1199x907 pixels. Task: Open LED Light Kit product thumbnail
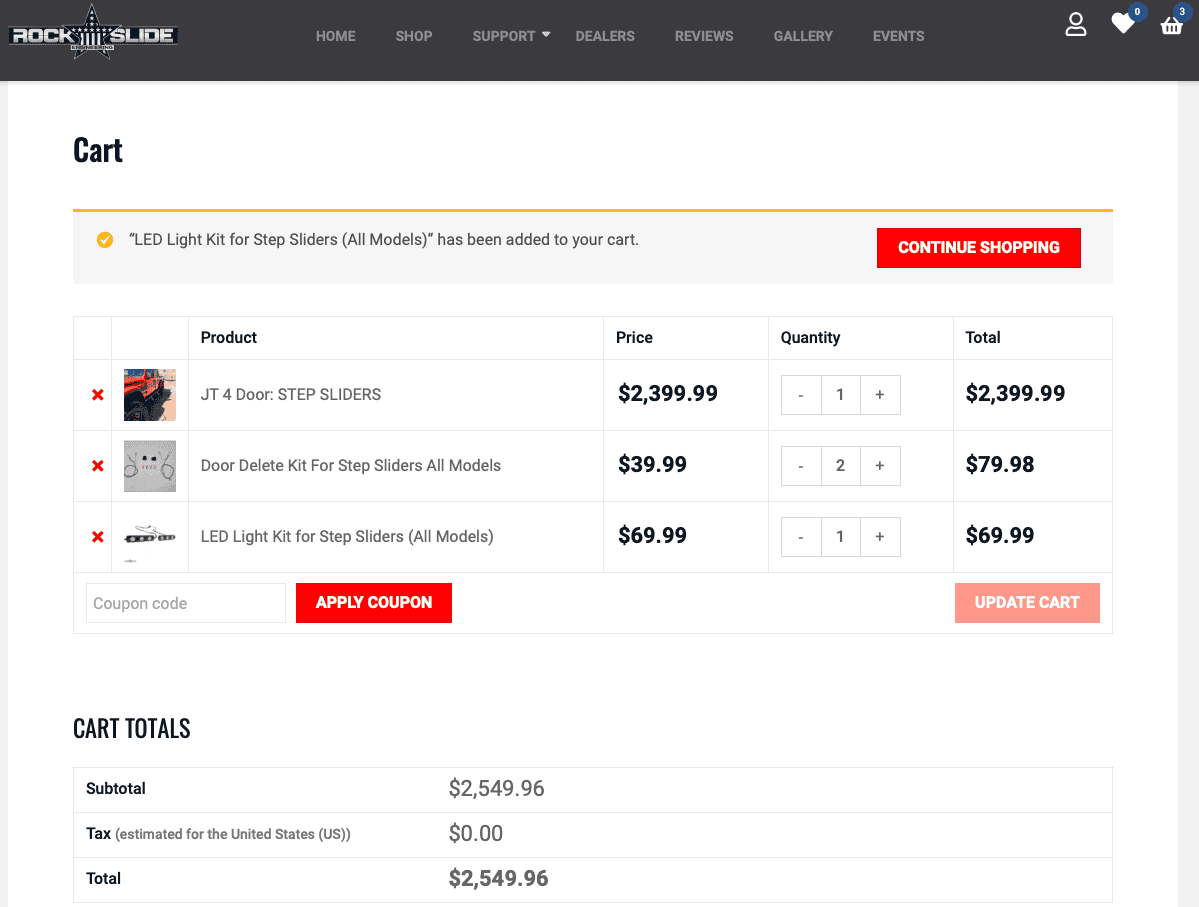(x=150, y=537)
